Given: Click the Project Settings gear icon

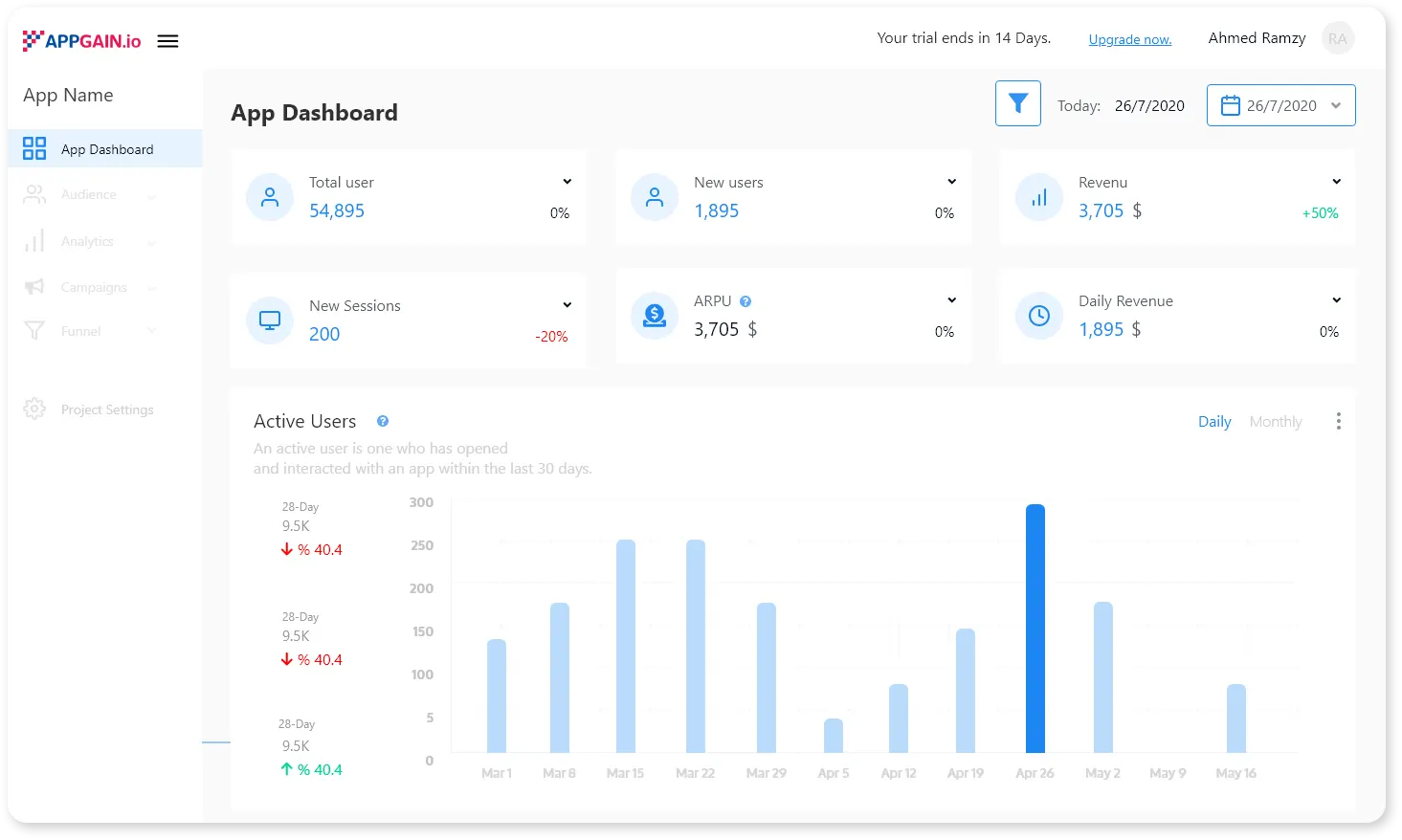Looking at the screenshot, I should (x=34, y=409).
